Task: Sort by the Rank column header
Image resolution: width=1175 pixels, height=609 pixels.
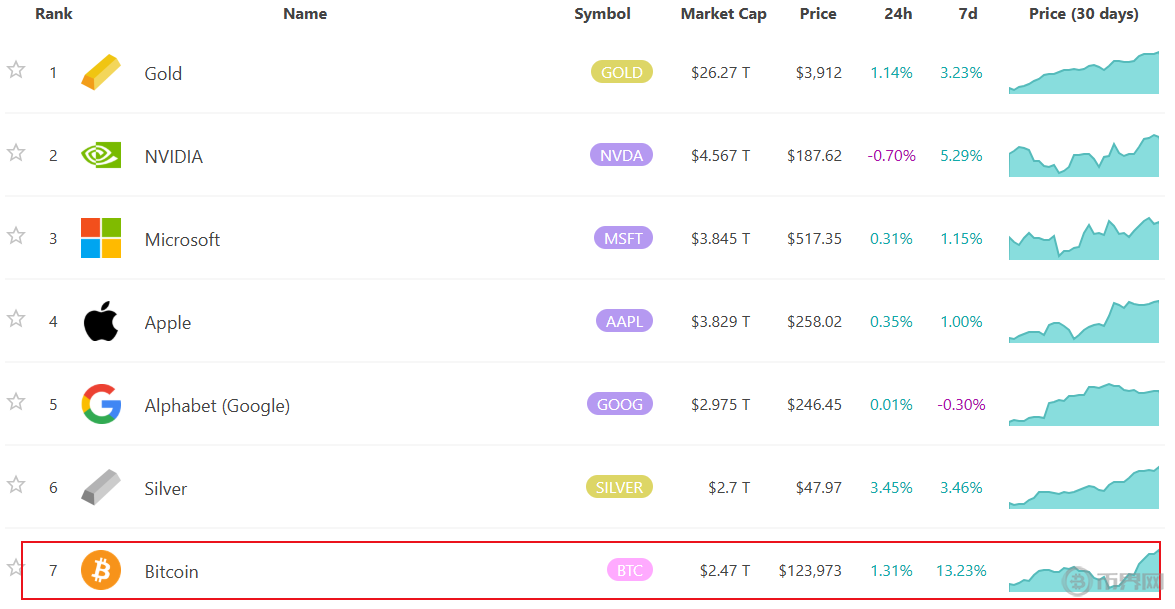Action: click(x=54, y=14)
